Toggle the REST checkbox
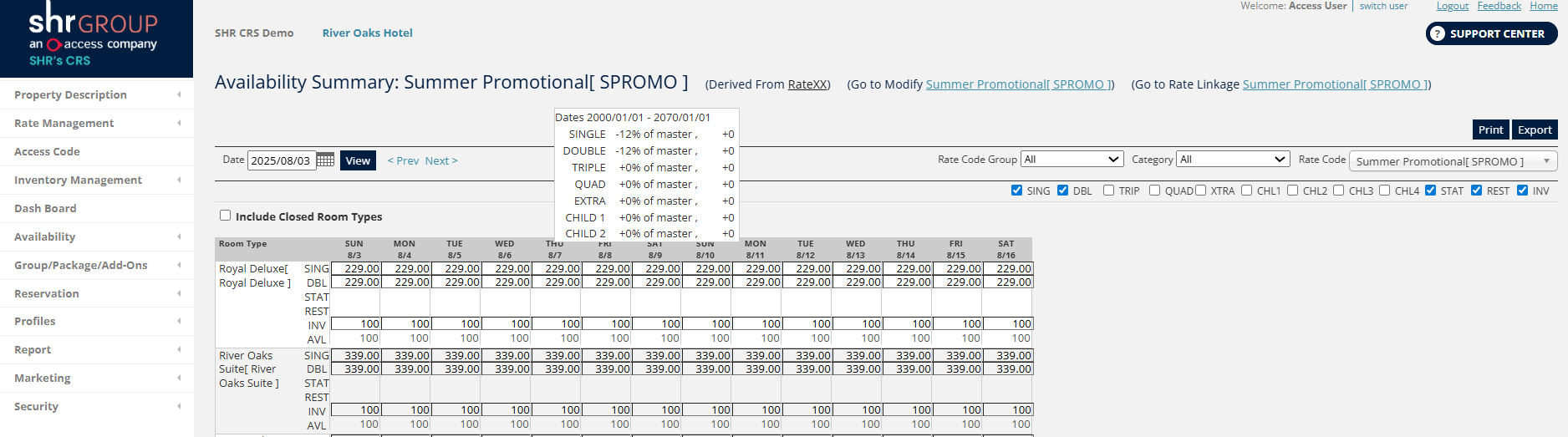1568x437 pixels. coord(1476,191)
